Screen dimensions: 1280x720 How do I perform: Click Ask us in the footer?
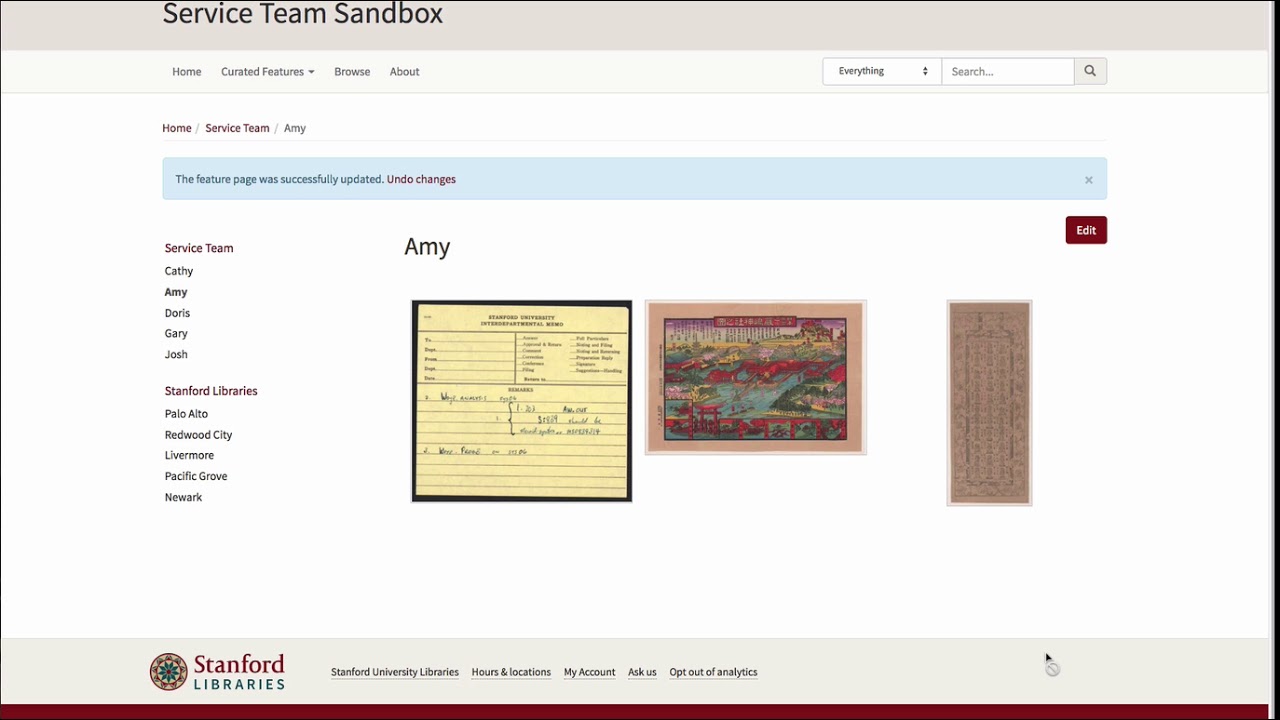point(642,672)
